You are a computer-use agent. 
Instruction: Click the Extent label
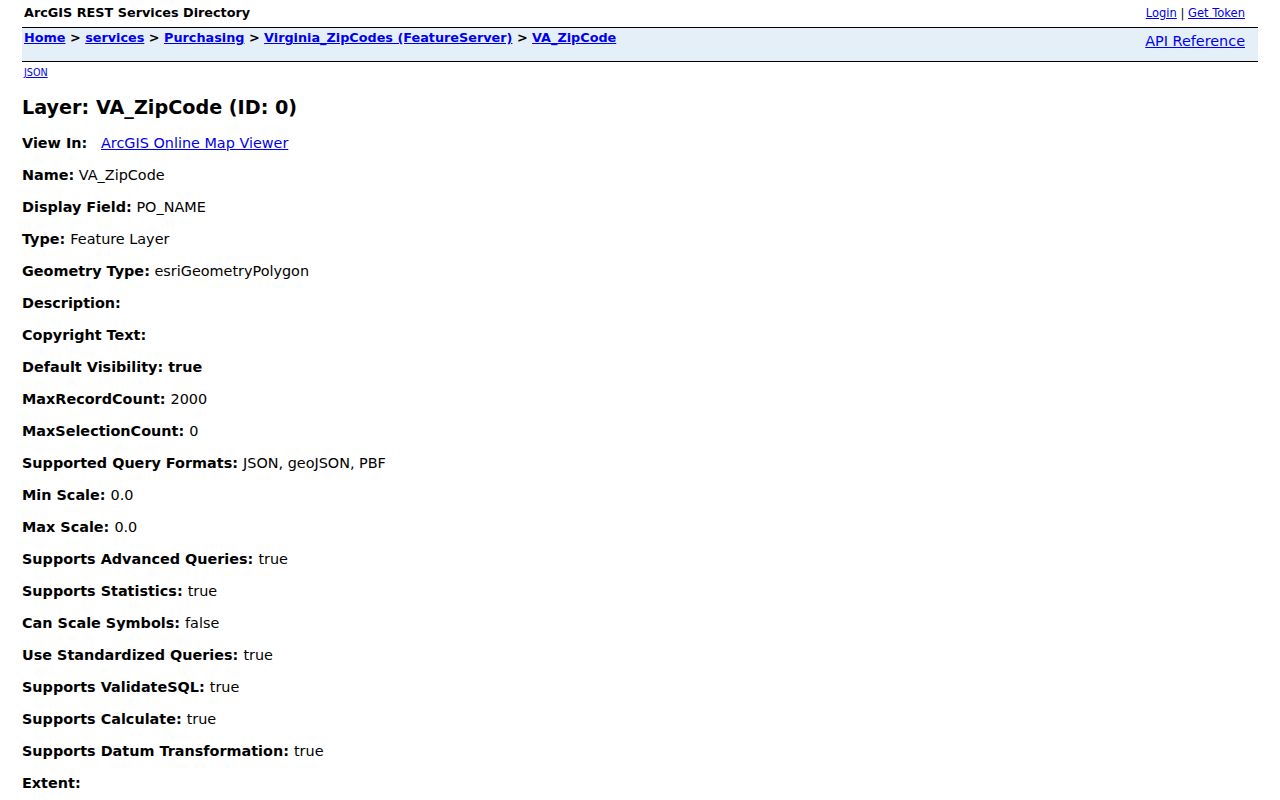point(51,783)
